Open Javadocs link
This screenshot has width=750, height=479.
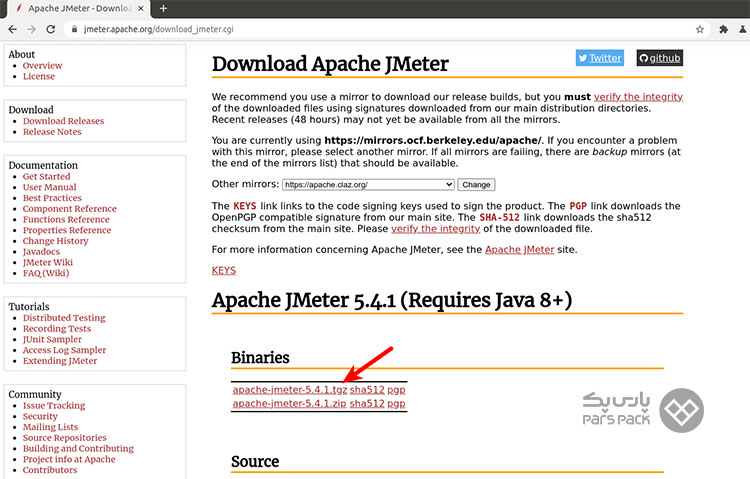41,252
